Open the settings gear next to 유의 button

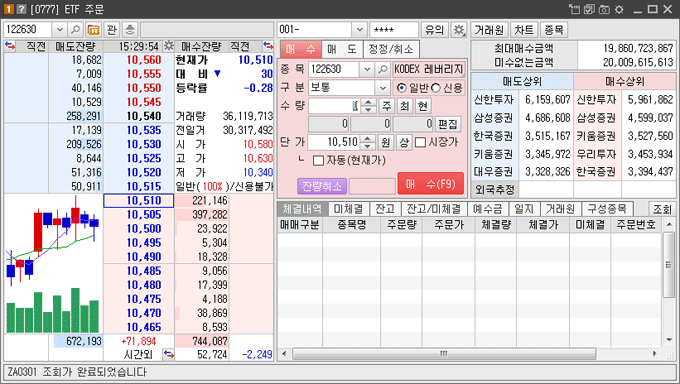tap(458, 30)
